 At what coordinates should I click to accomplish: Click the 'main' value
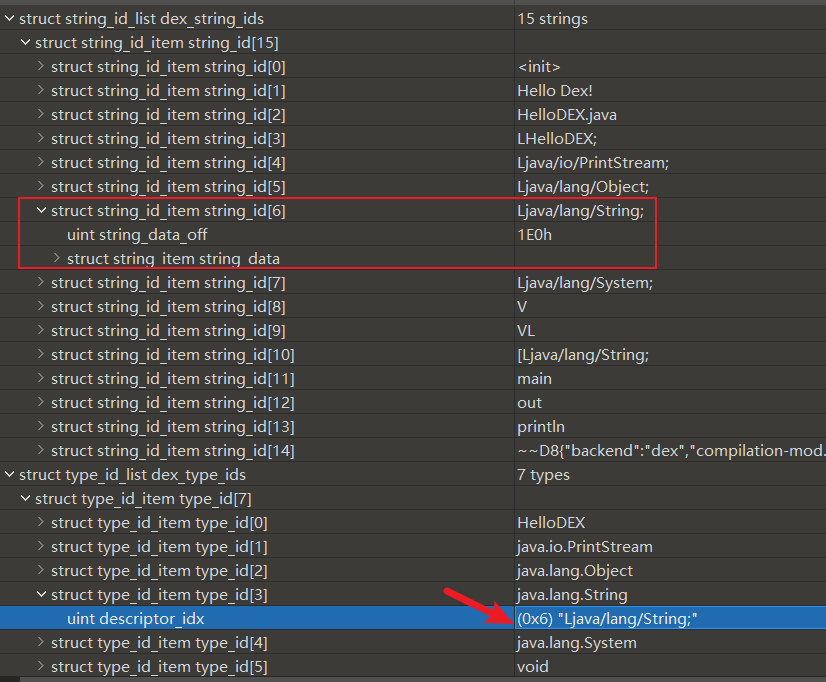point(534,379)
